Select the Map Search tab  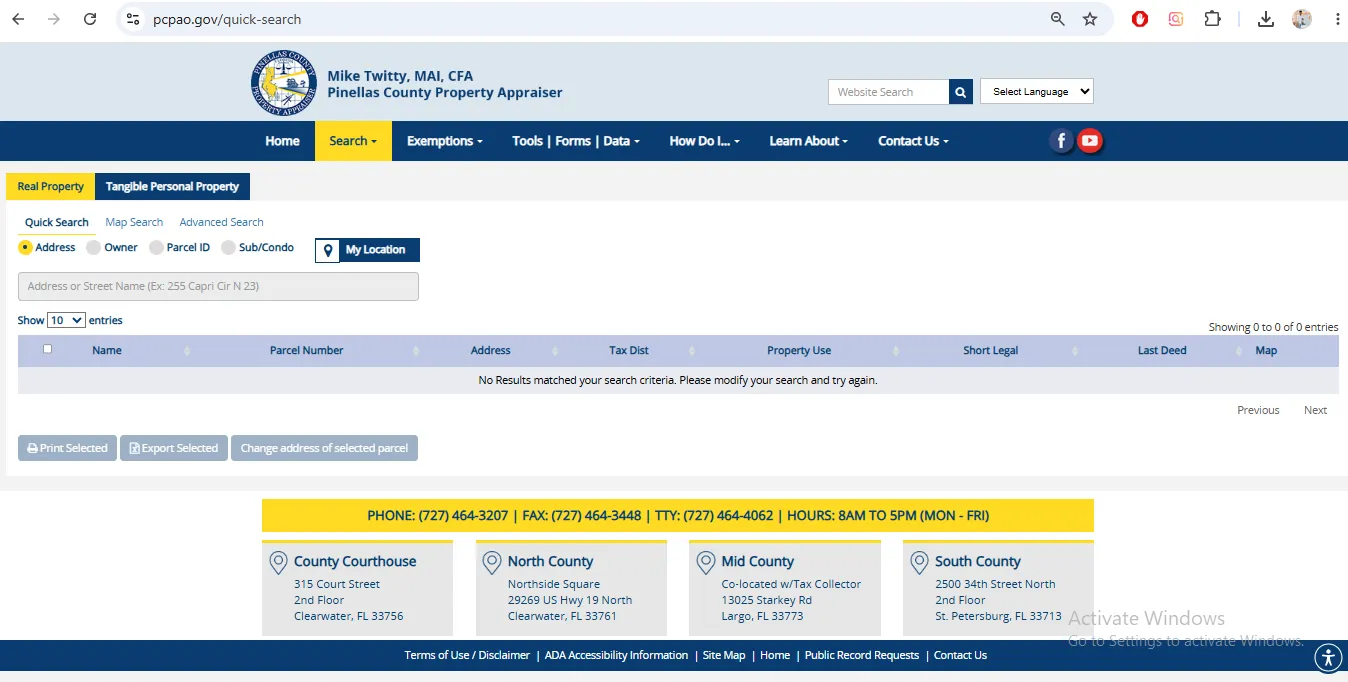click(134, 222)
